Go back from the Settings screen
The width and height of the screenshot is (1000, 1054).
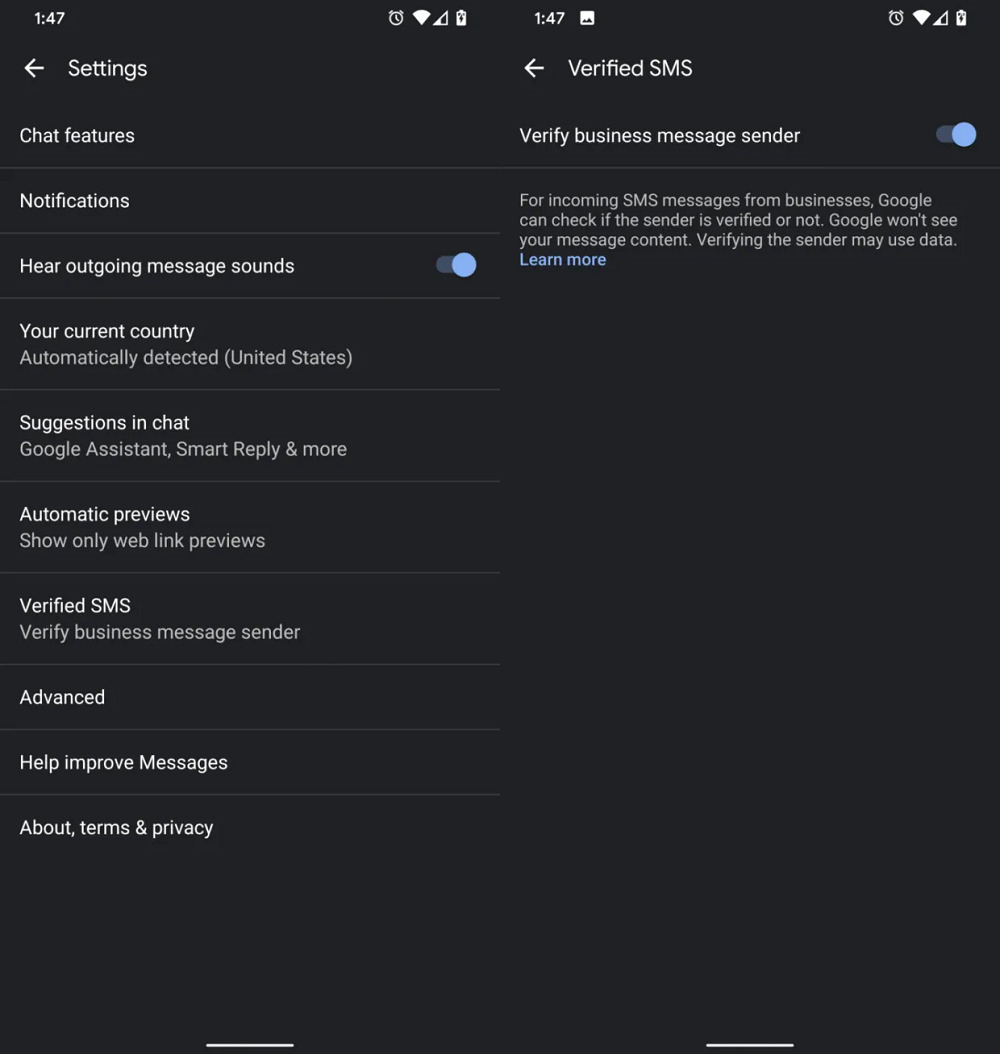pyautogui.click(x=34, y=68)
